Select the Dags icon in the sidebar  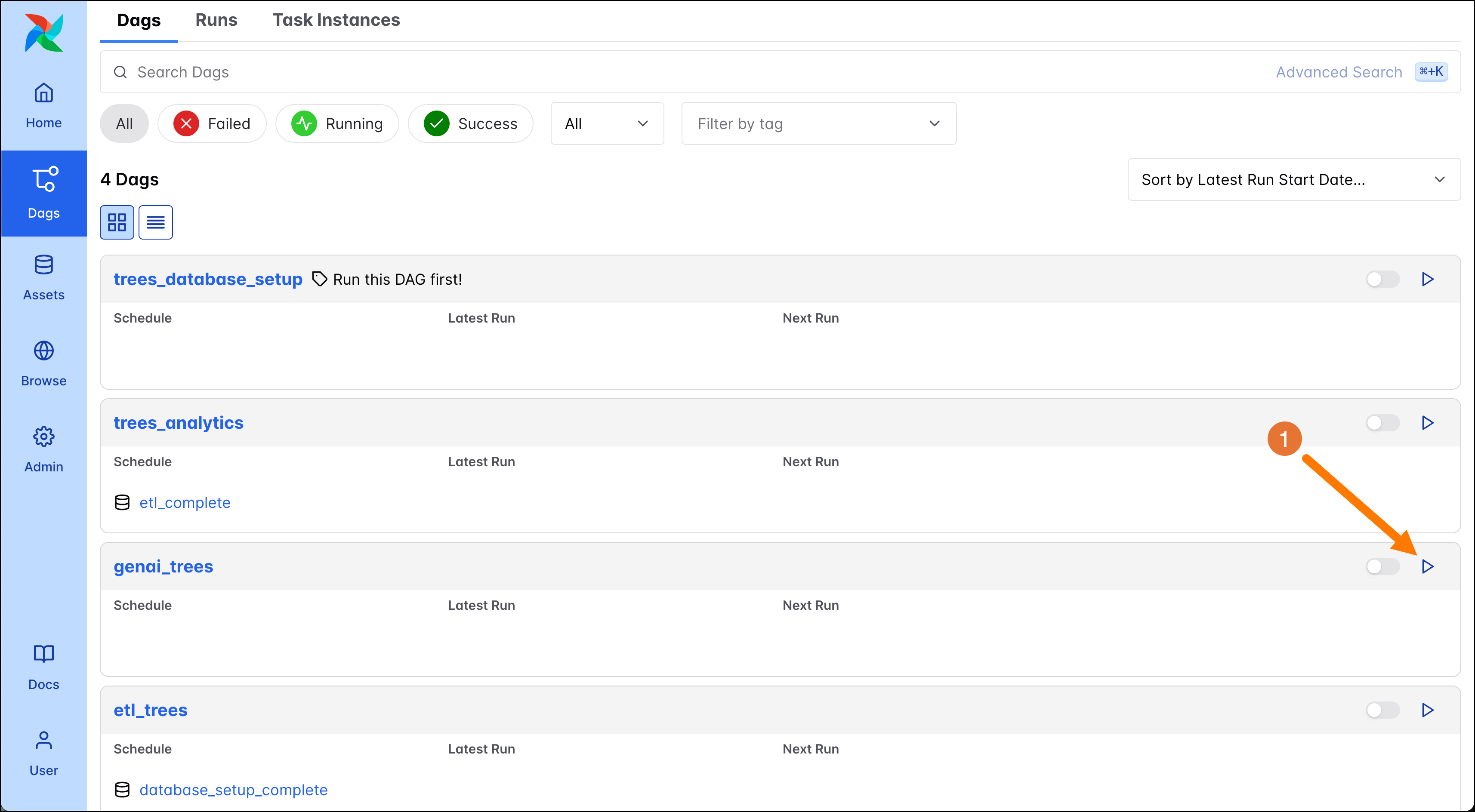tap(43, 193)
